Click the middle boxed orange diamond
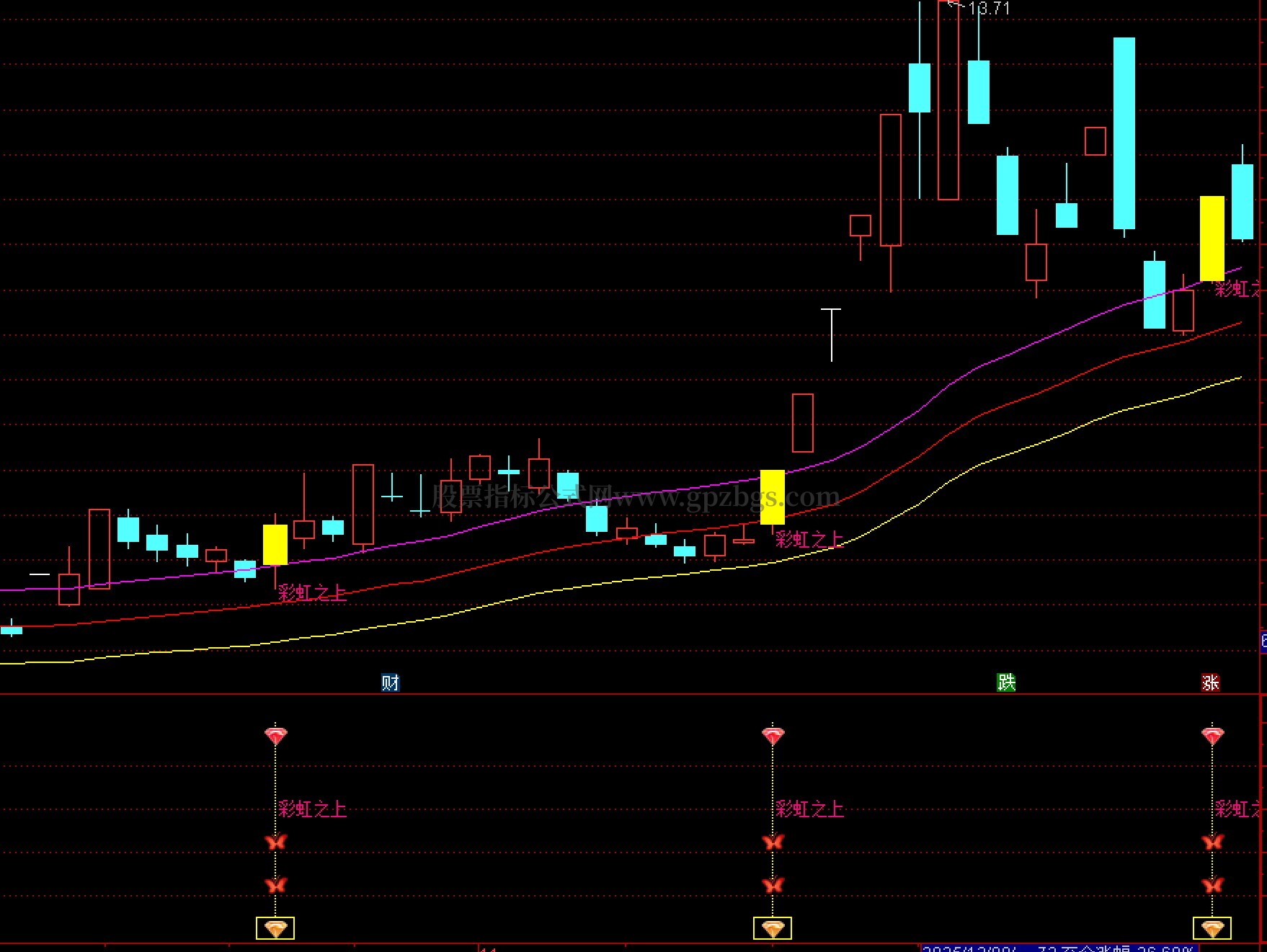The height and width of the screenshot is (952, 1267). (773, 928)
